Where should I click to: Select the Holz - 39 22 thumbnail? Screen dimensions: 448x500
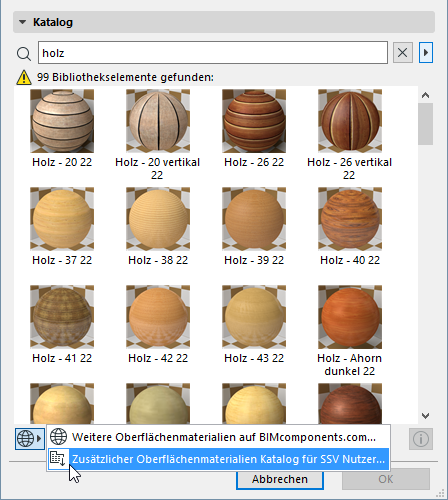click(254, 219)
